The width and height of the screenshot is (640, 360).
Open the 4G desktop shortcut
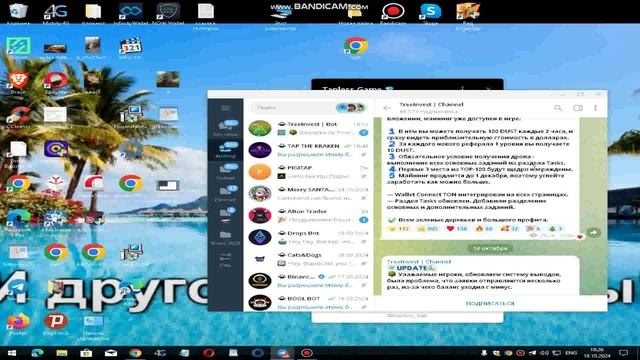coord(56,12)
